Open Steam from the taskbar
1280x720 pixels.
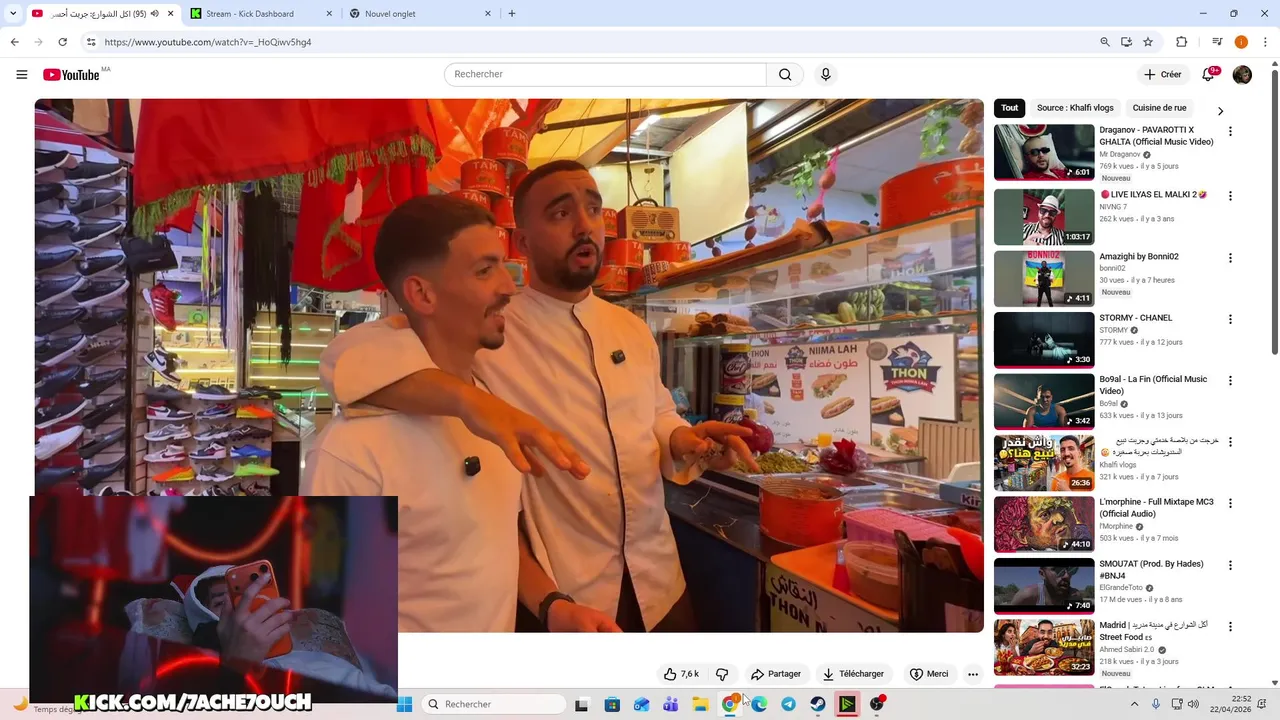click(817, 704)
